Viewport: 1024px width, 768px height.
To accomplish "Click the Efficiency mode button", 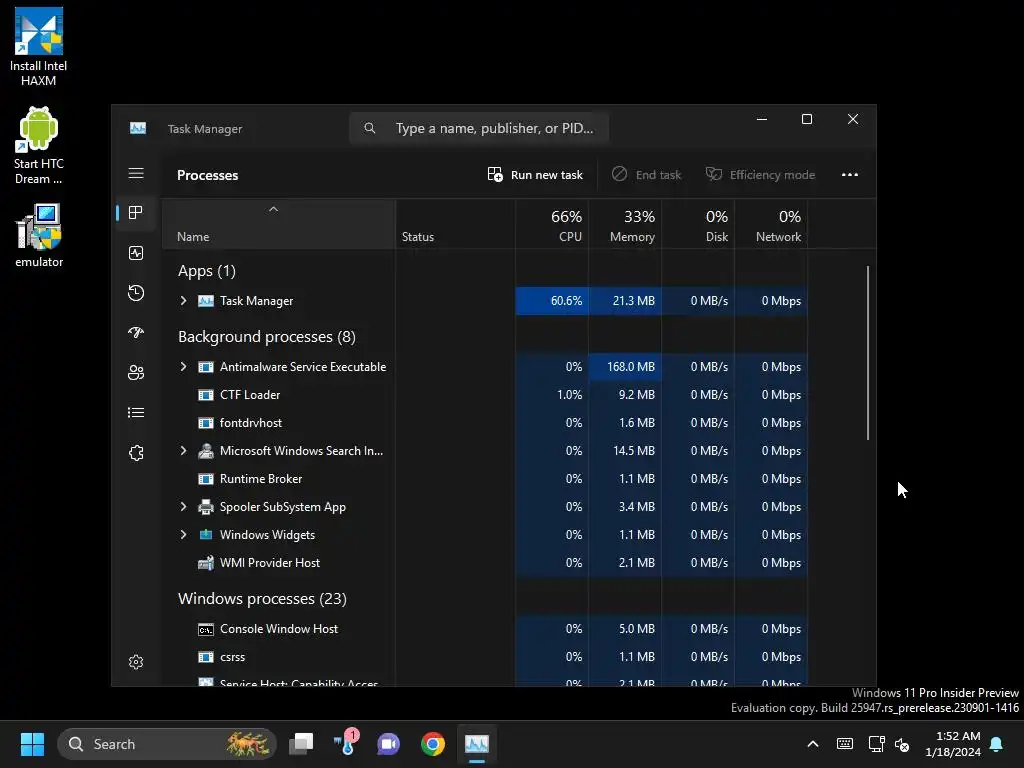I will [760, 174].
